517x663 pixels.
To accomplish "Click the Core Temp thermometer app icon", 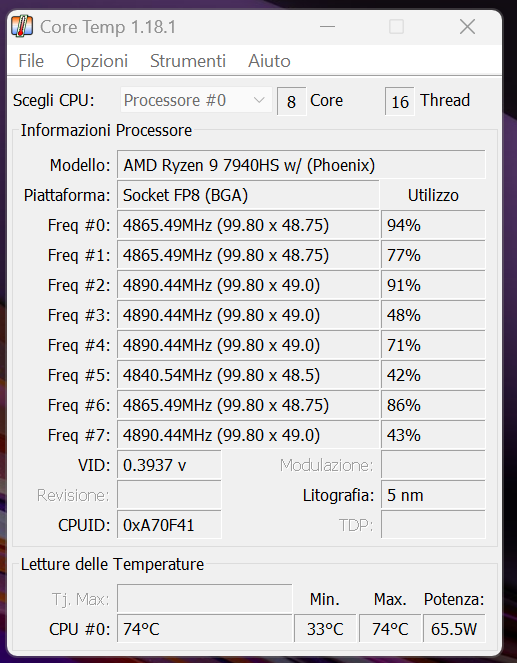I will (x=22, y=27).
